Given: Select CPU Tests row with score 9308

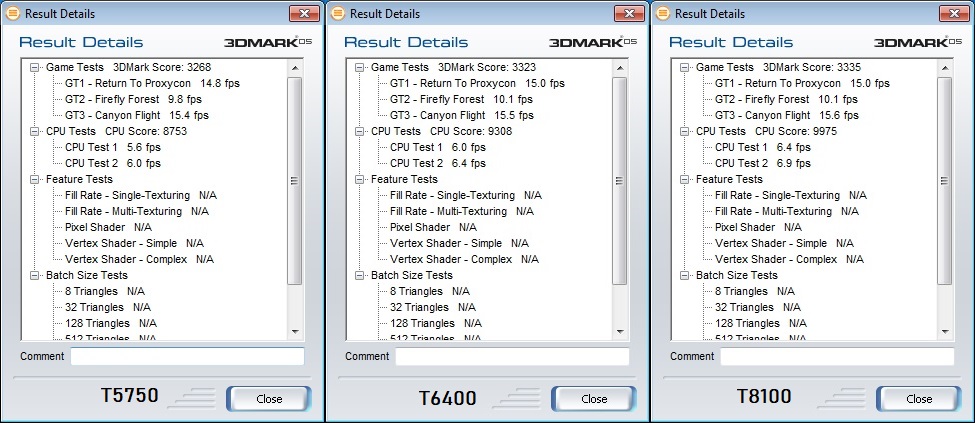Looking at the screenshot, I should pos(441,131).
